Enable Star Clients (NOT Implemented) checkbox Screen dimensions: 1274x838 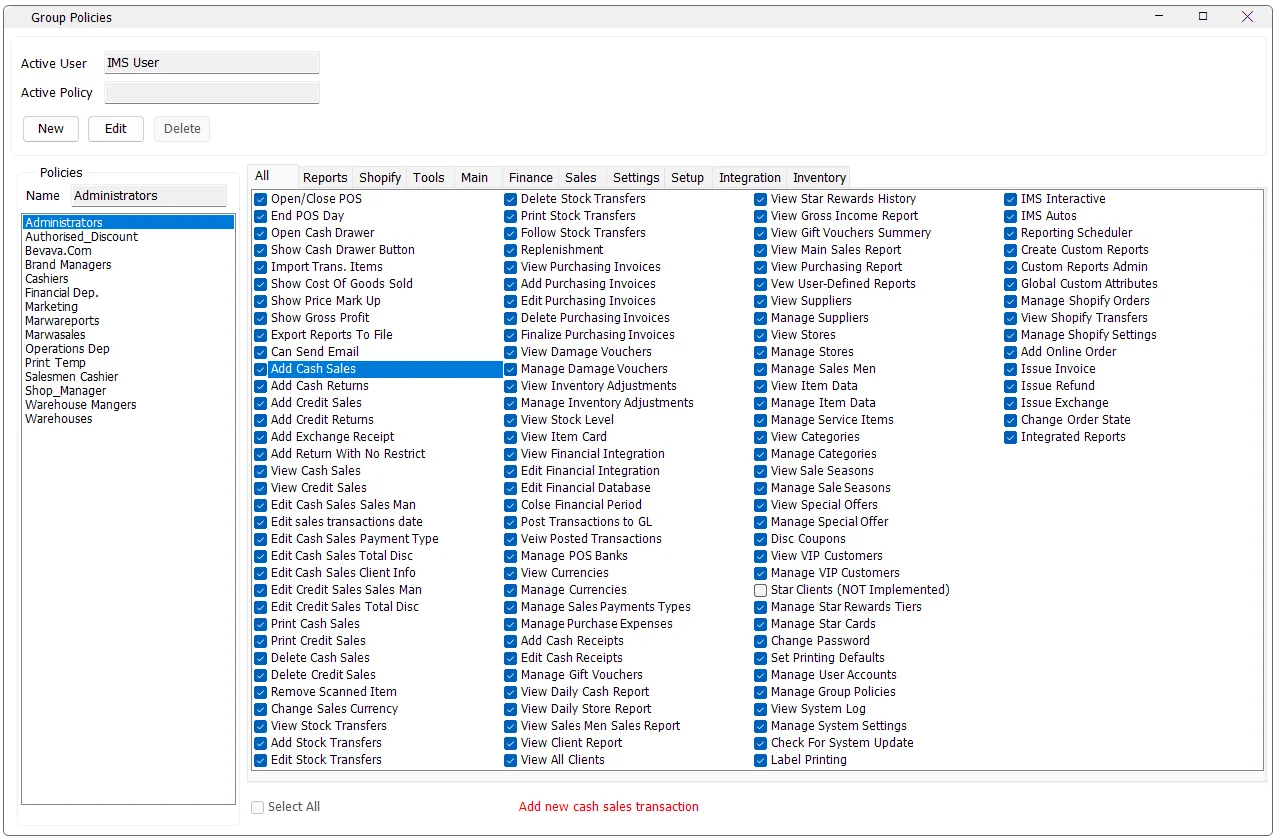coord(761,590)
